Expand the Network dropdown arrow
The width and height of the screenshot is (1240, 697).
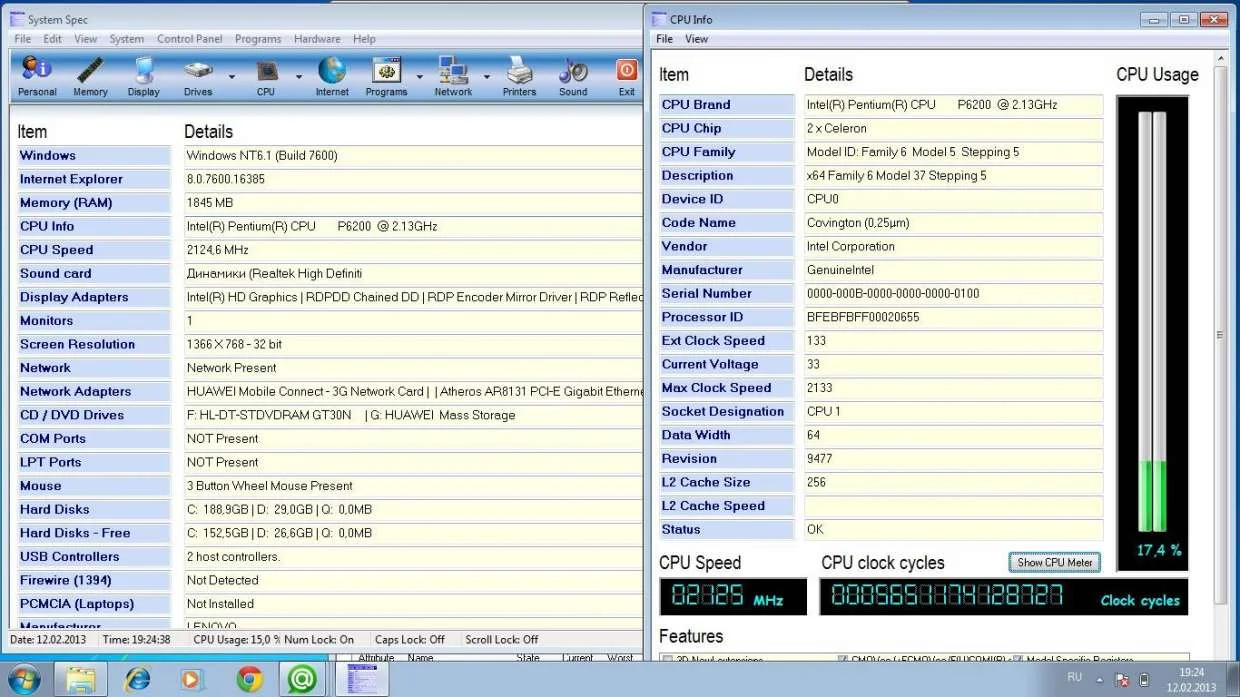[487, 76]
